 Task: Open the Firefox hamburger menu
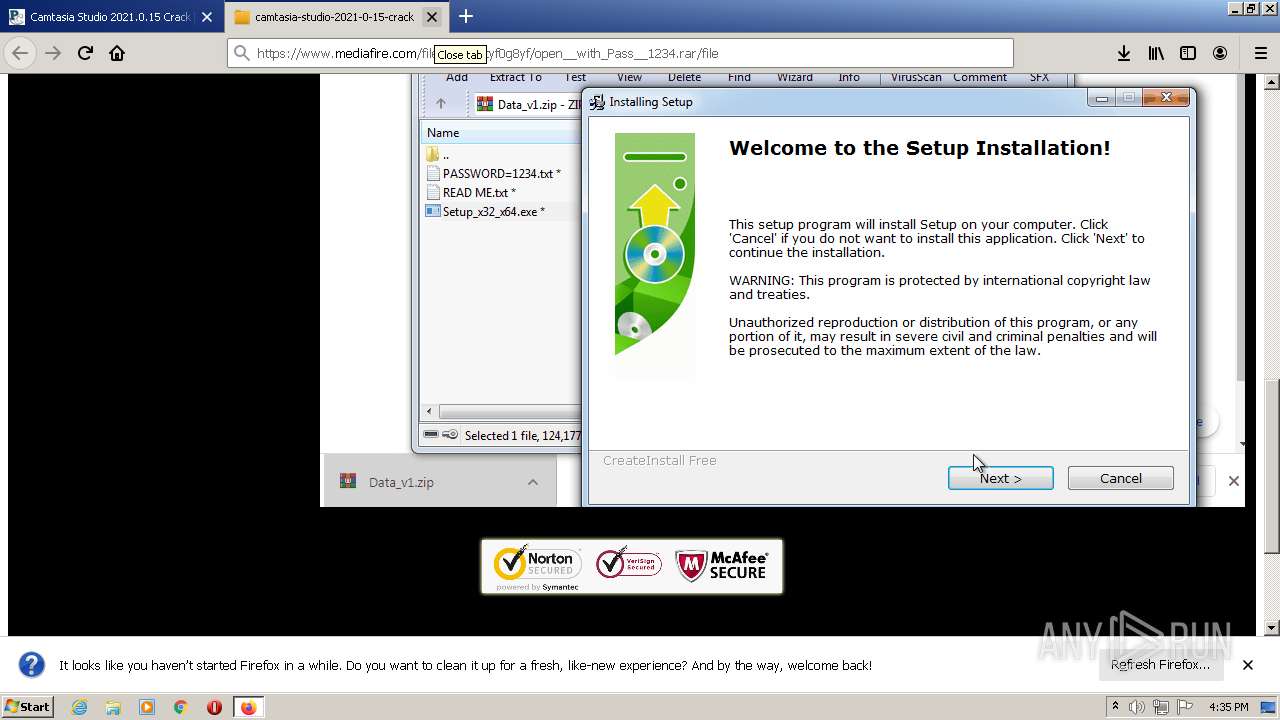pos(1260,53)
